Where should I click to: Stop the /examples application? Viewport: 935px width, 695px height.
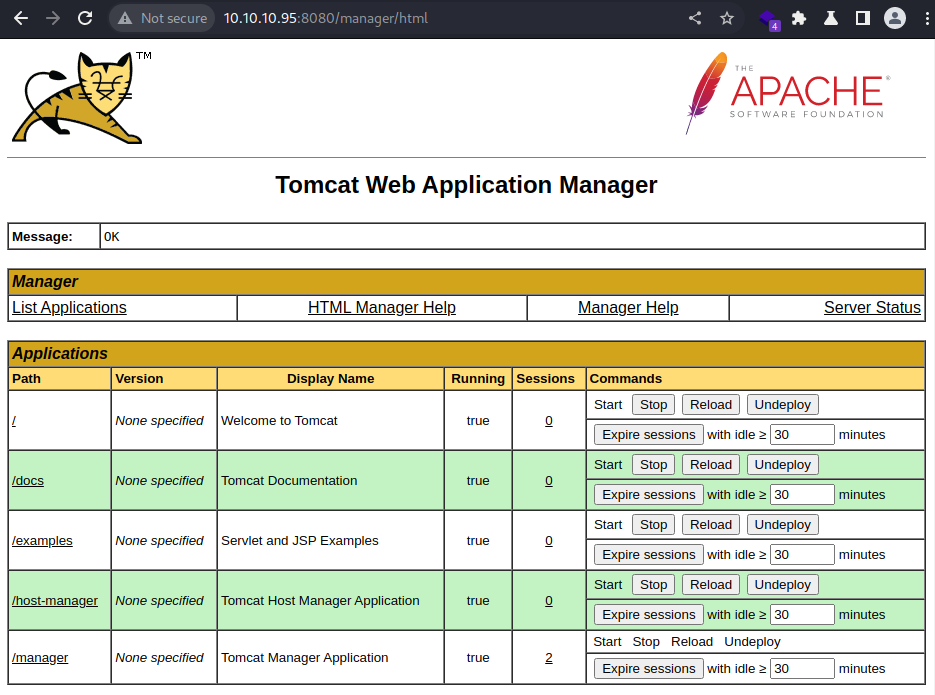[654, 525]
